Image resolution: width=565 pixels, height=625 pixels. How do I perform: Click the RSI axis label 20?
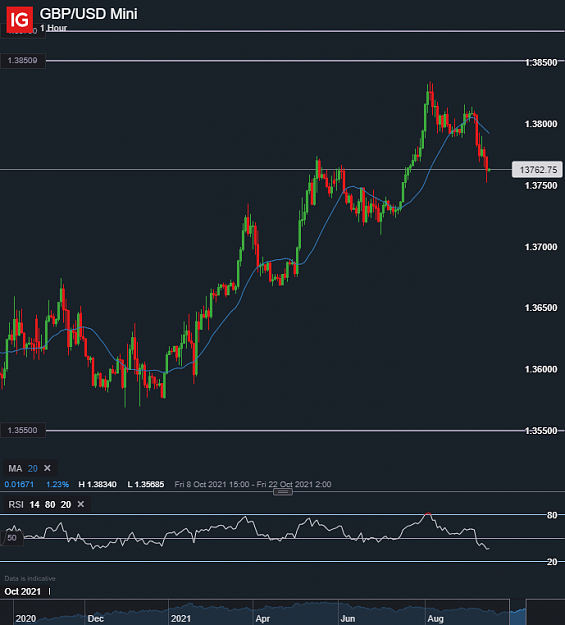pyautogui.click(x=552, y=562)
